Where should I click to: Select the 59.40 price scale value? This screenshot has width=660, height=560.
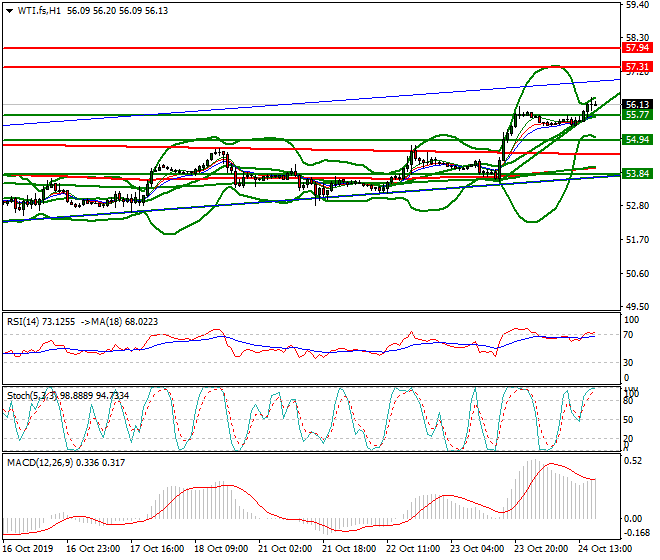(637, 5)
